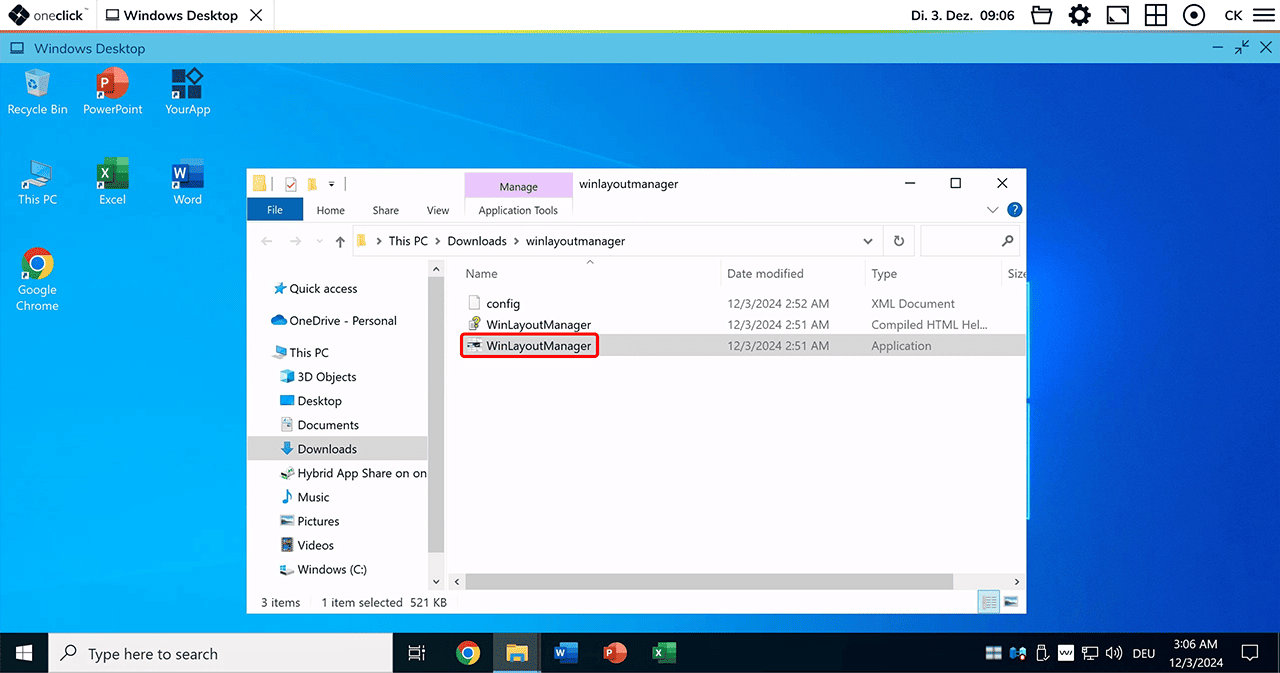
Task: Open the View ribbon tab
Action: (x=438, y=210)
